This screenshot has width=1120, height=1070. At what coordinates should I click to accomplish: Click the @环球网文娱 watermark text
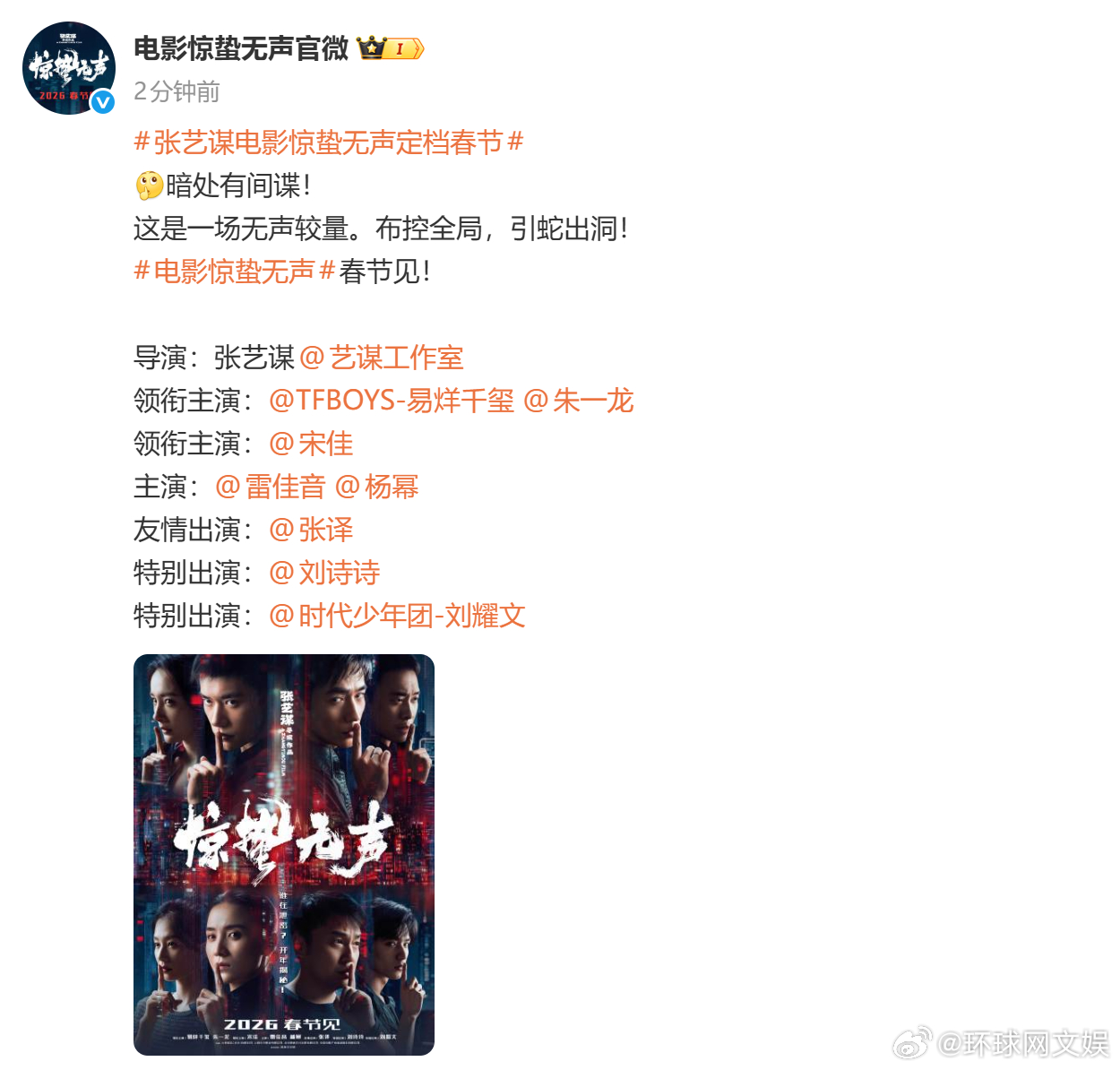[x=1023, y=1044]
